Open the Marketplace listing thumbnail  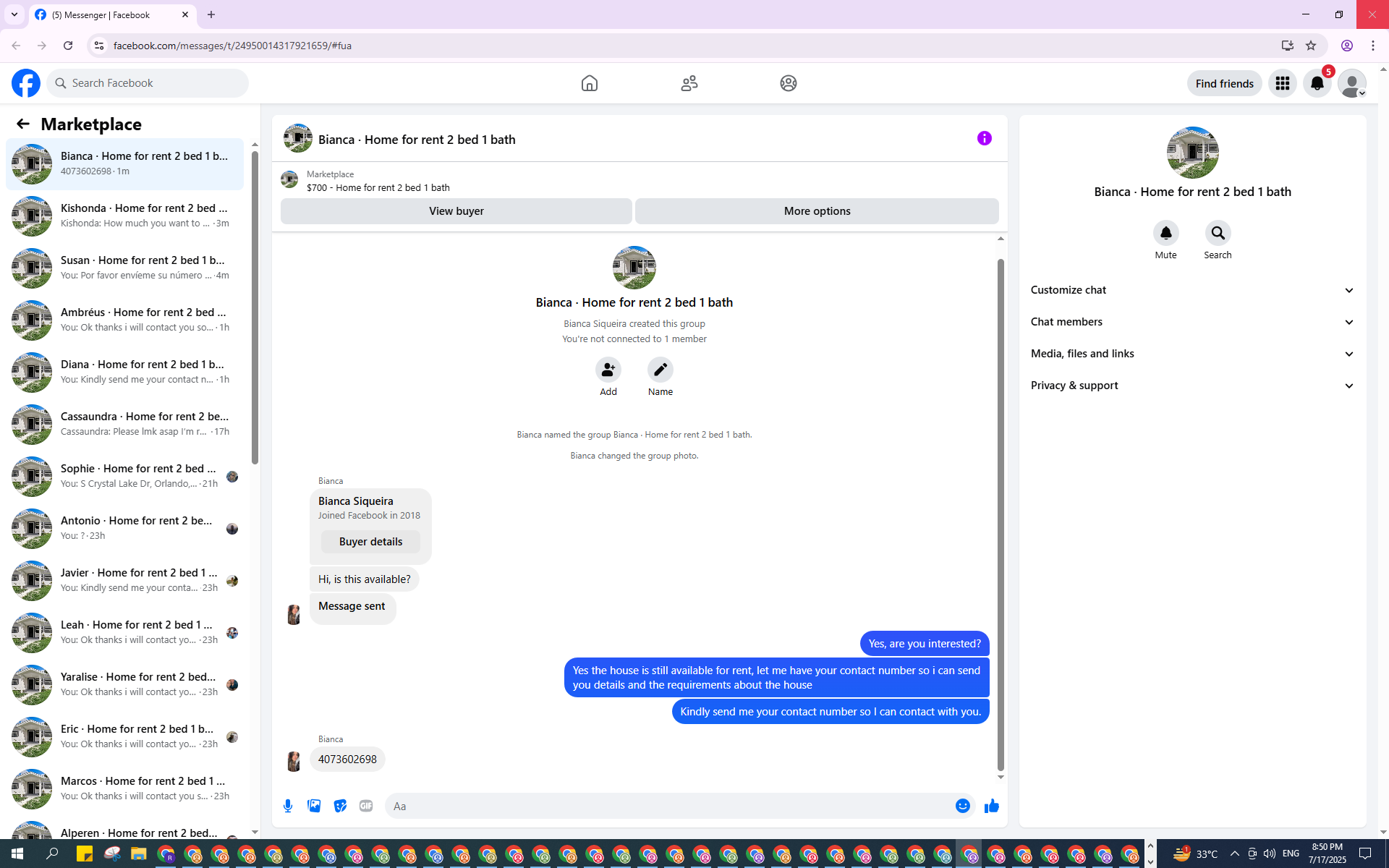coord(289,180)
